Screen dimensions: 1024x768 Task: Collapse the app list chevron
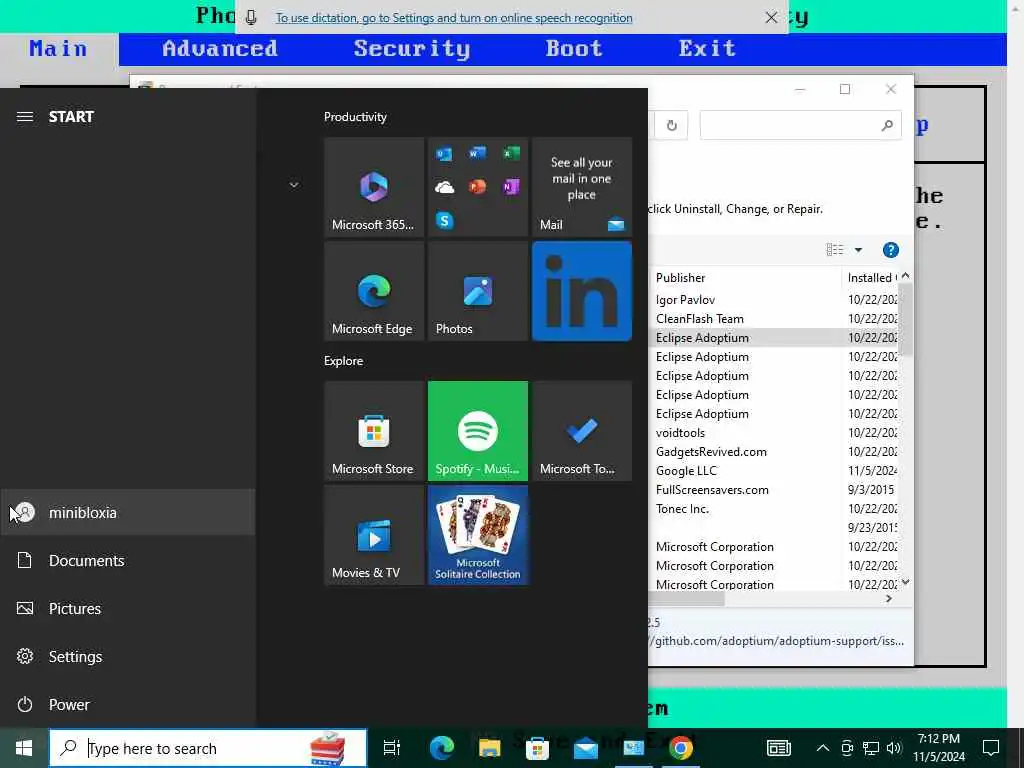pos(294,185)
